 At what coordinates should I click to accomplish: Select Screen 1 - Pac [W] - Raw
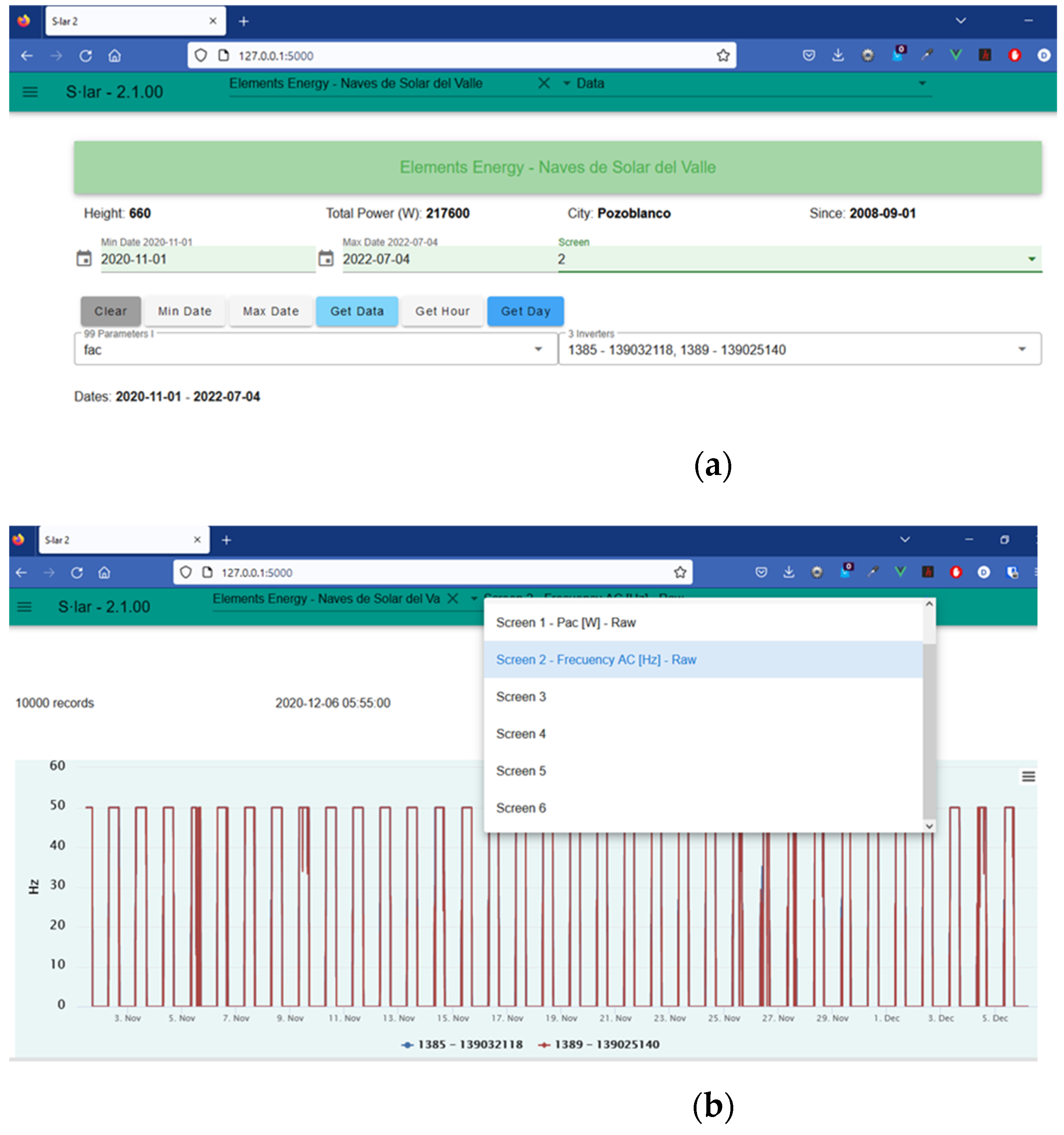pos(565,622)
